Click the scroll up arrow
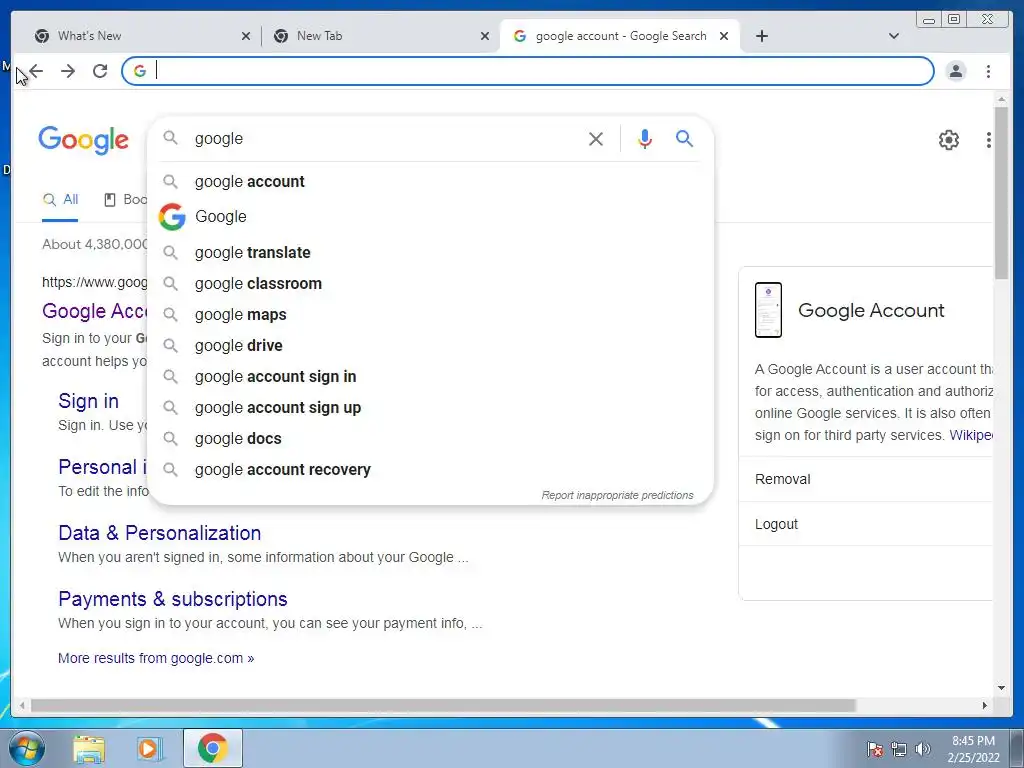Image resolution: width=1024 pixels, height=768 pixels. pos(1001,99)
